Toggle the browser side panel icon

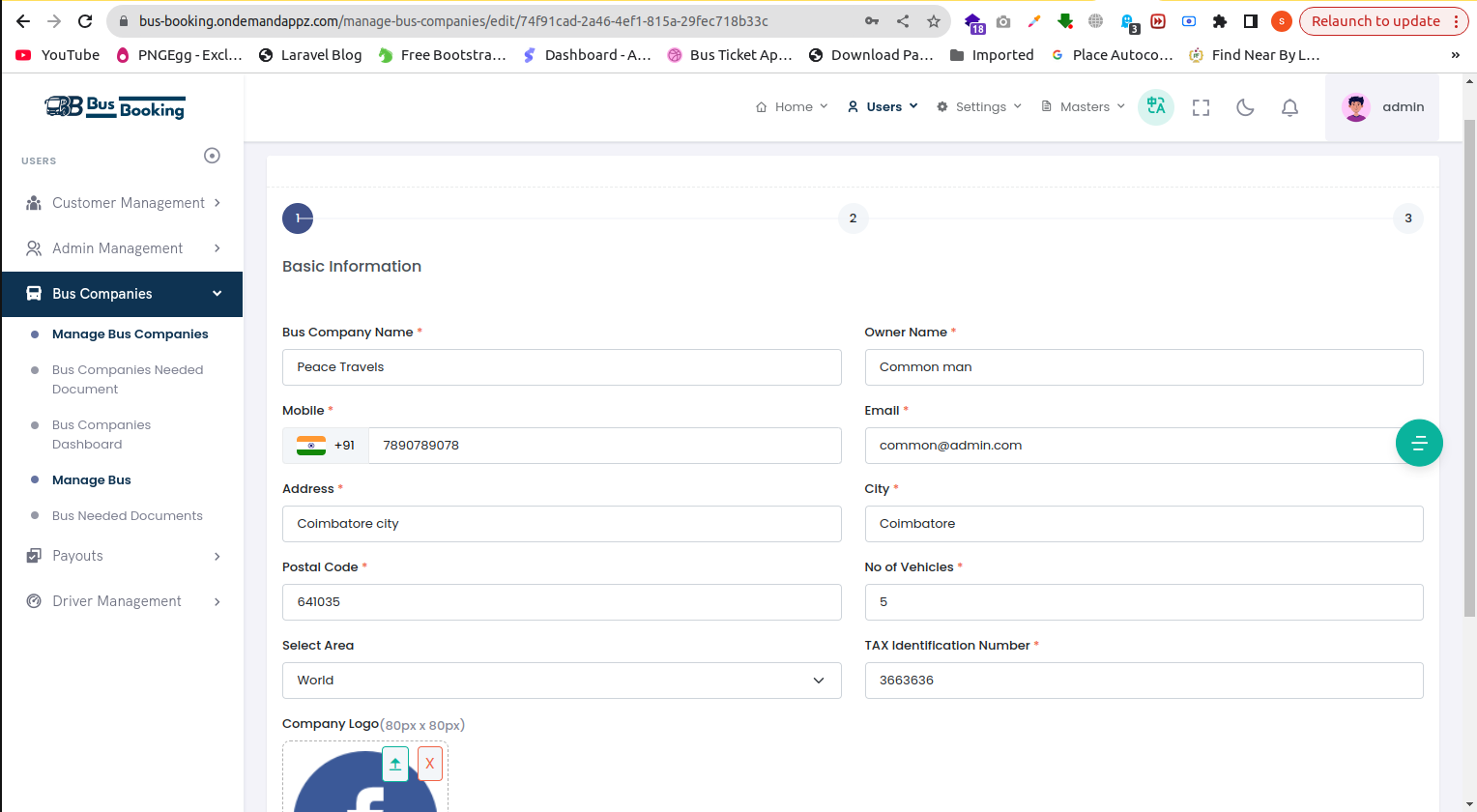point(1251,21)
